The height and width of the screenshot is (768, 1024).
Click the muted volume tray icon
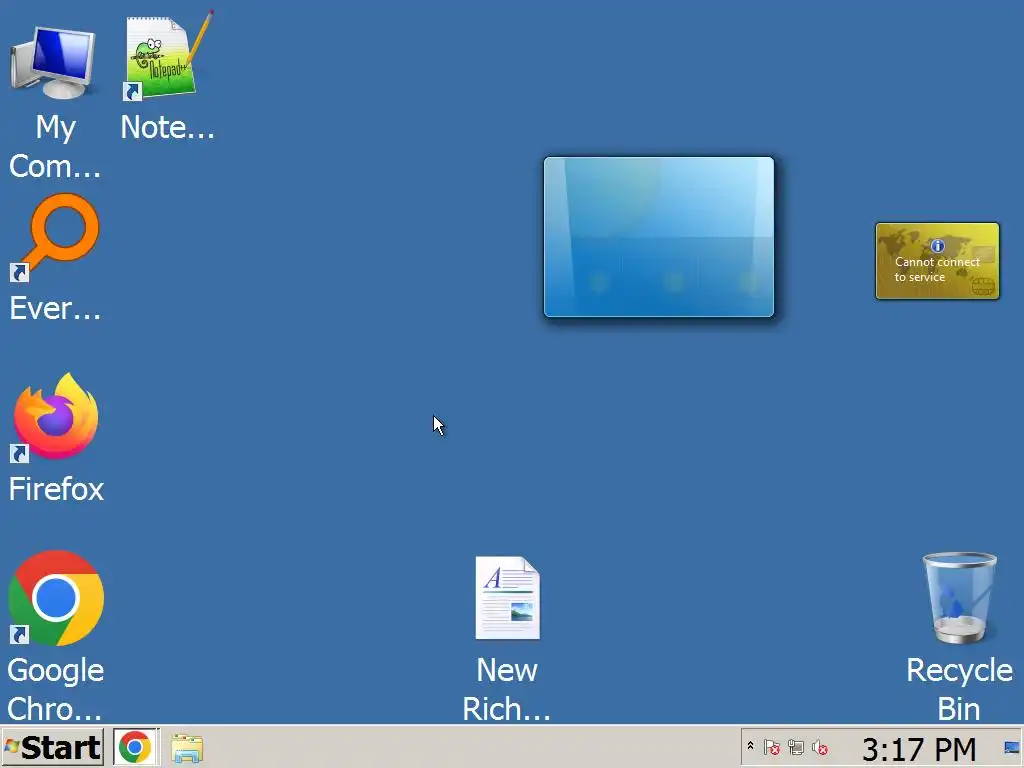(820, 747)
